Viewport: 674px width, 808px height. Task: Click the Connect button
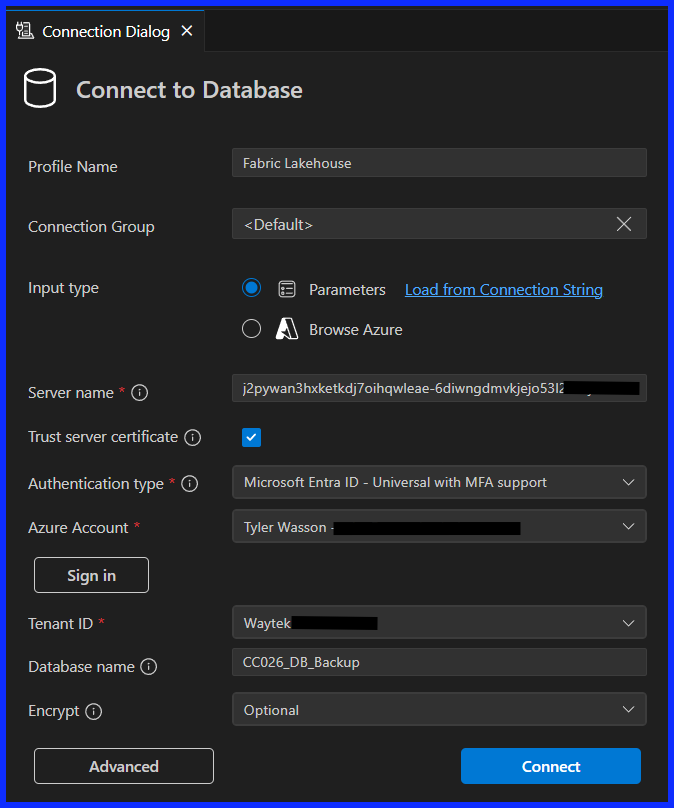point(551,766)
